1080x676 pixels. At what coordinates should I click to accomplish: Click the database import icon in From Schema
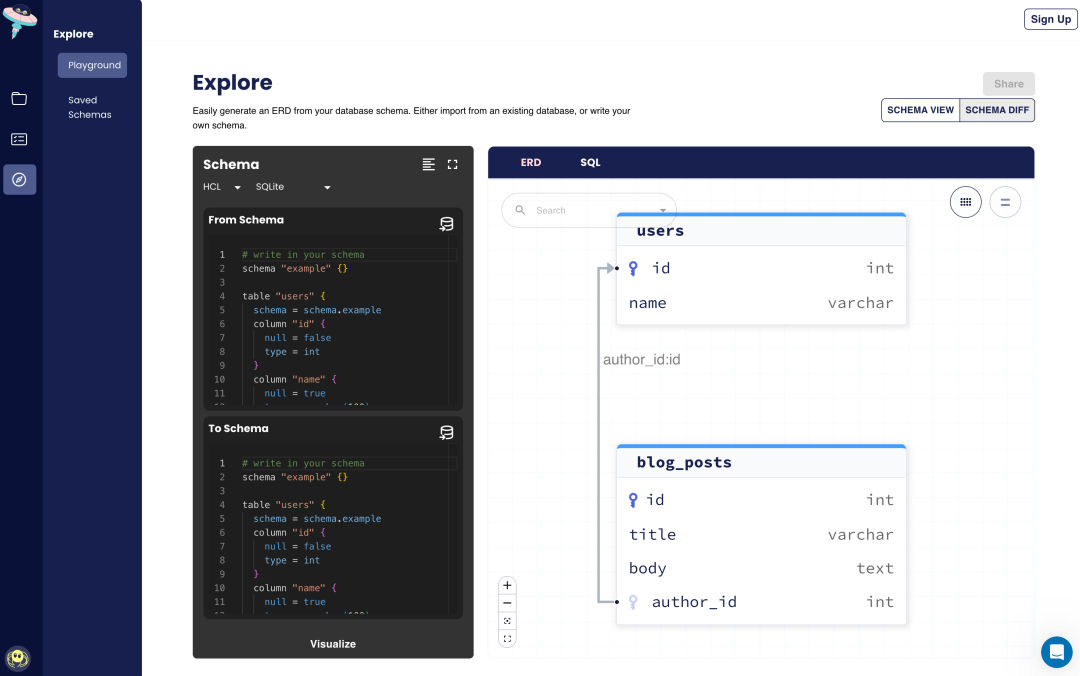446,224
